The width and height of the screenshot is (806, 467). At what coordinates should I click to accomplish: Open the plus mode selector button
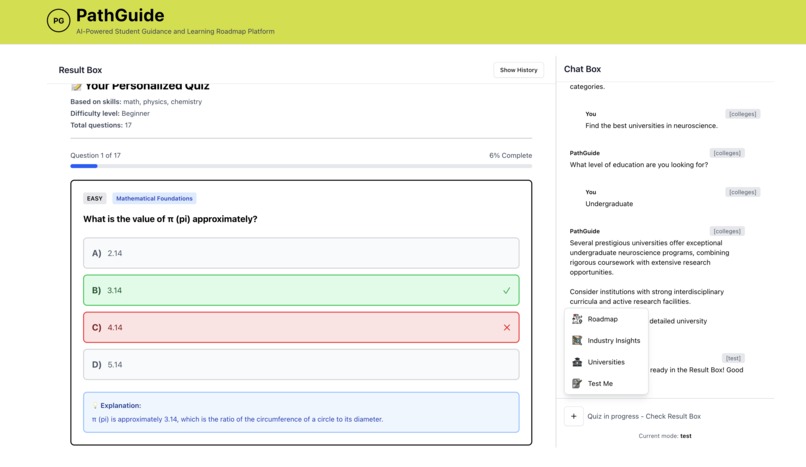(574, 416)
